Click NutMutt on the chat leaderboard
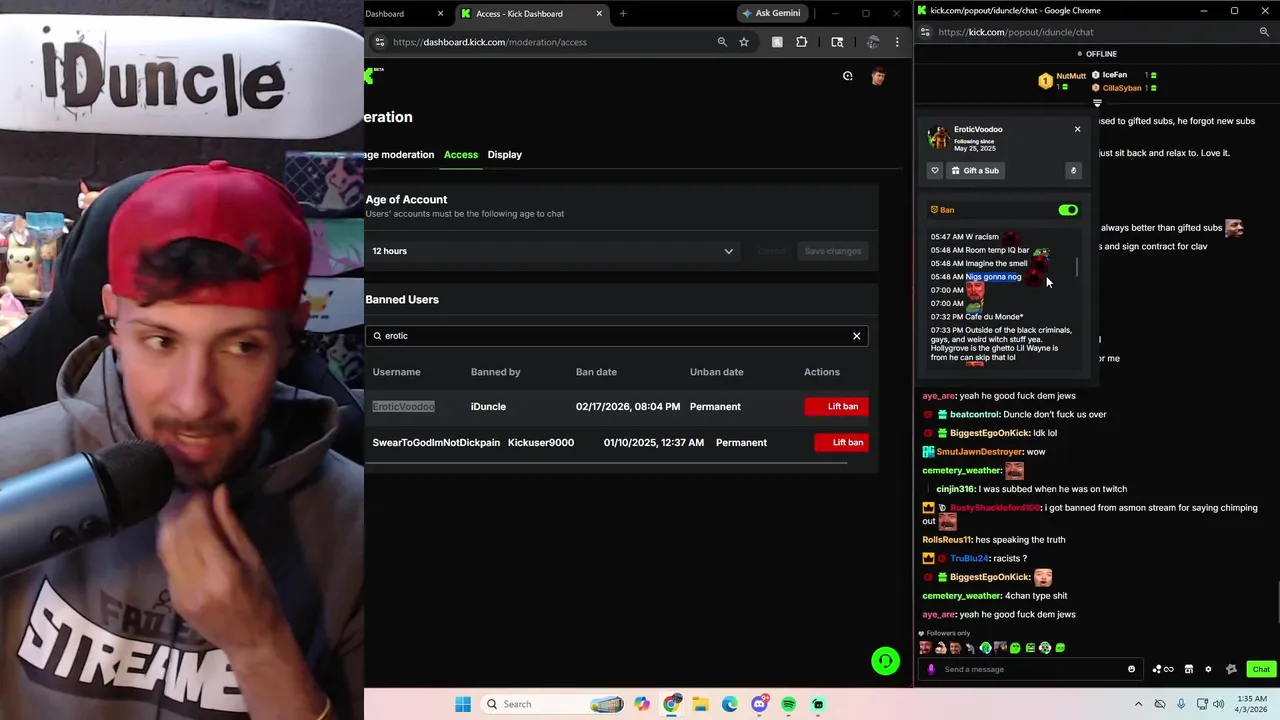The width and height of the screenshot is (1280, 720). point(1071,76)
